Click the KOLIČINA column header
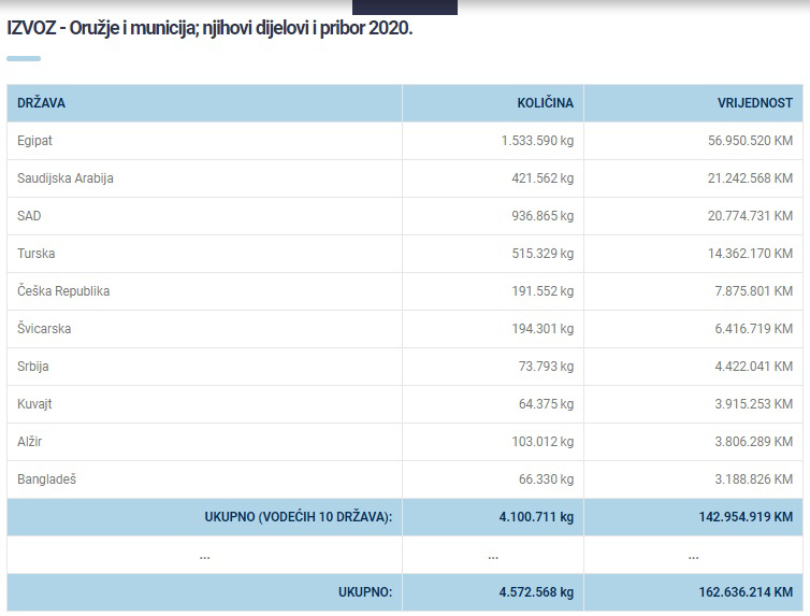The height and width of the screenshot is (616, 810). click(493, 103)
